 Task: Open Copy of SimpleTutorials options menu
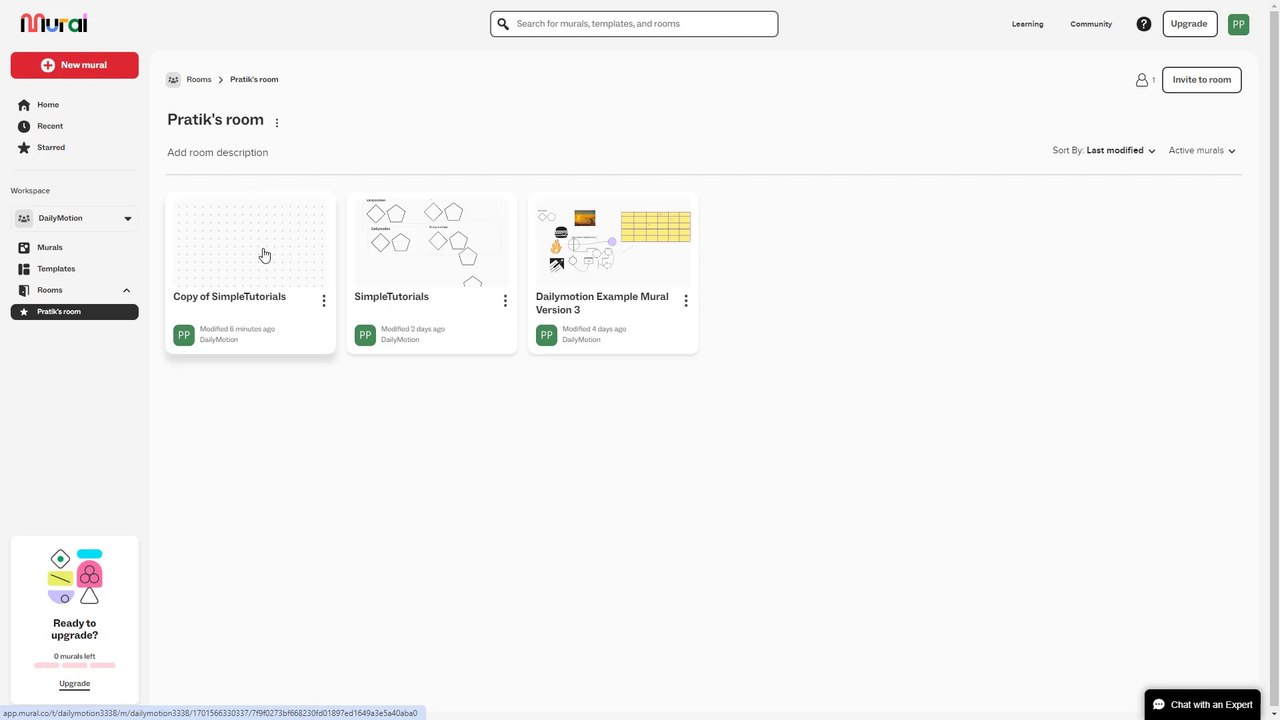[x=323, y=301]
